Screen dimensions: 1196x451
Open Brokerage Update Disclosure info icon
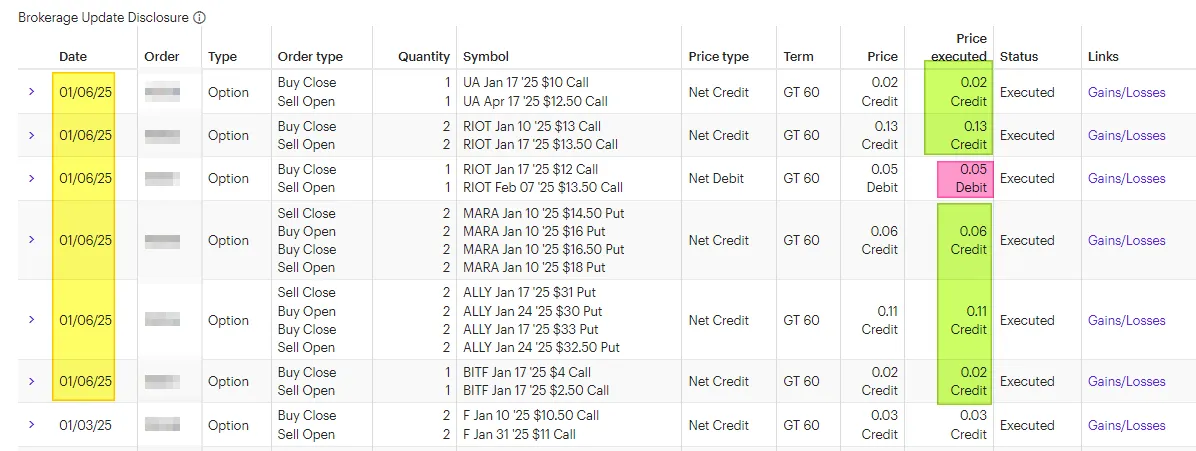pos(199,18)
